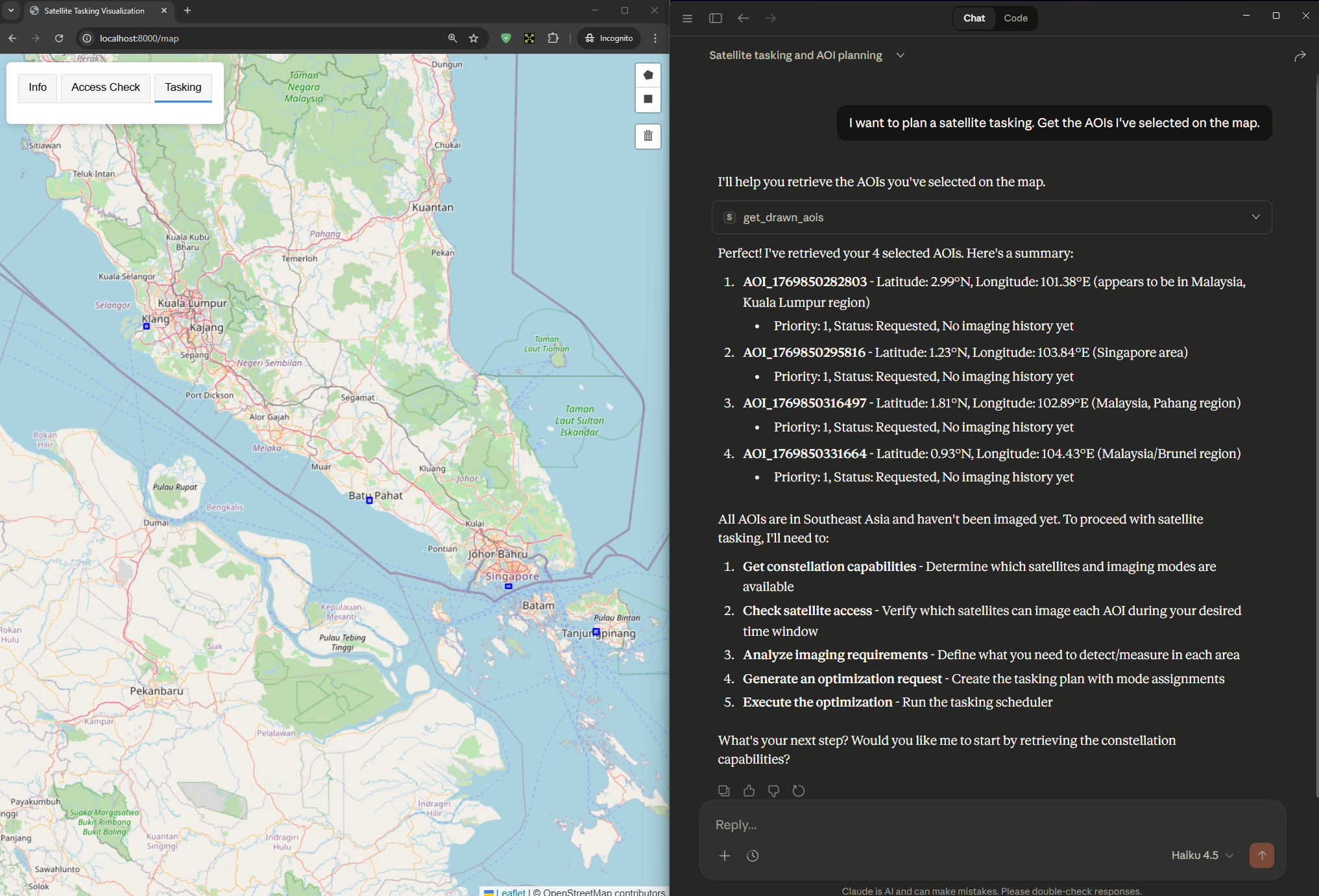Screen dimensions: 1319x896
Task: Open the conversation title dropdown chevron
Action: coord(901,55)
